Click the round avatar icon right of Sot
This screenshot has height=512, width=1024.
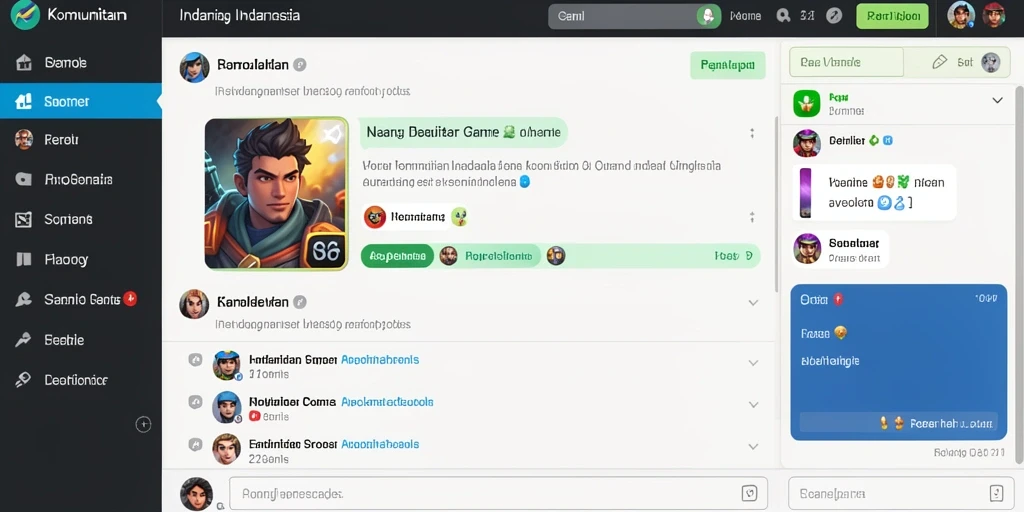pos(991,62)
